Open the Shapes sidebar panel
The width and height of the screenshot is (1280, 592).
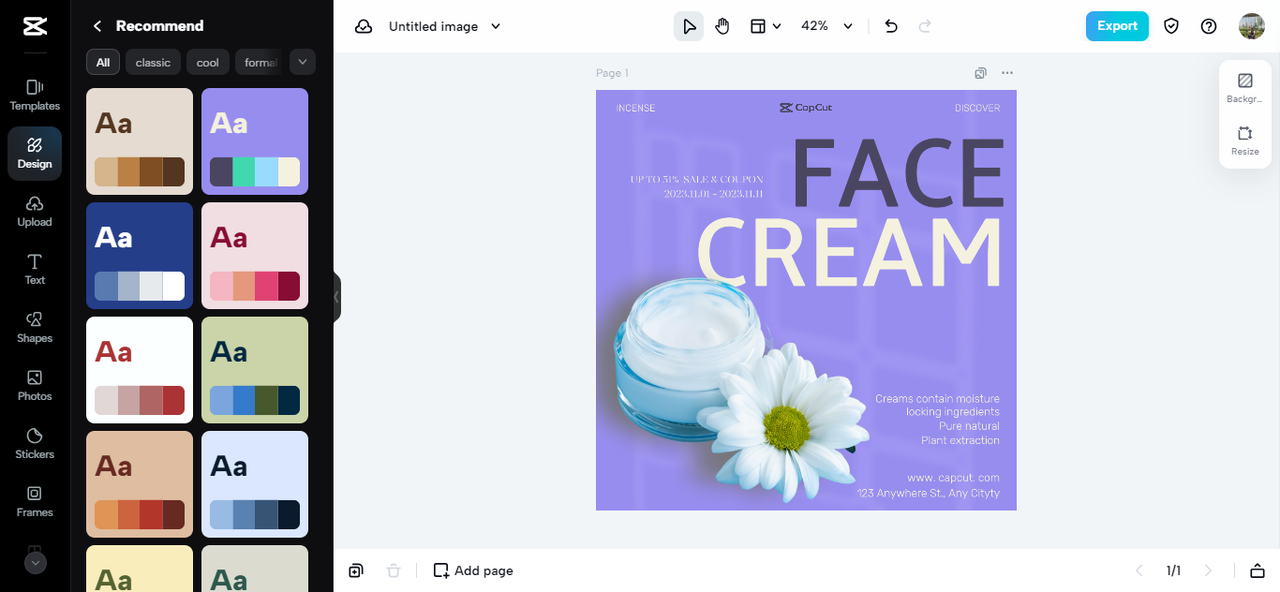click(x=34, y=327)
